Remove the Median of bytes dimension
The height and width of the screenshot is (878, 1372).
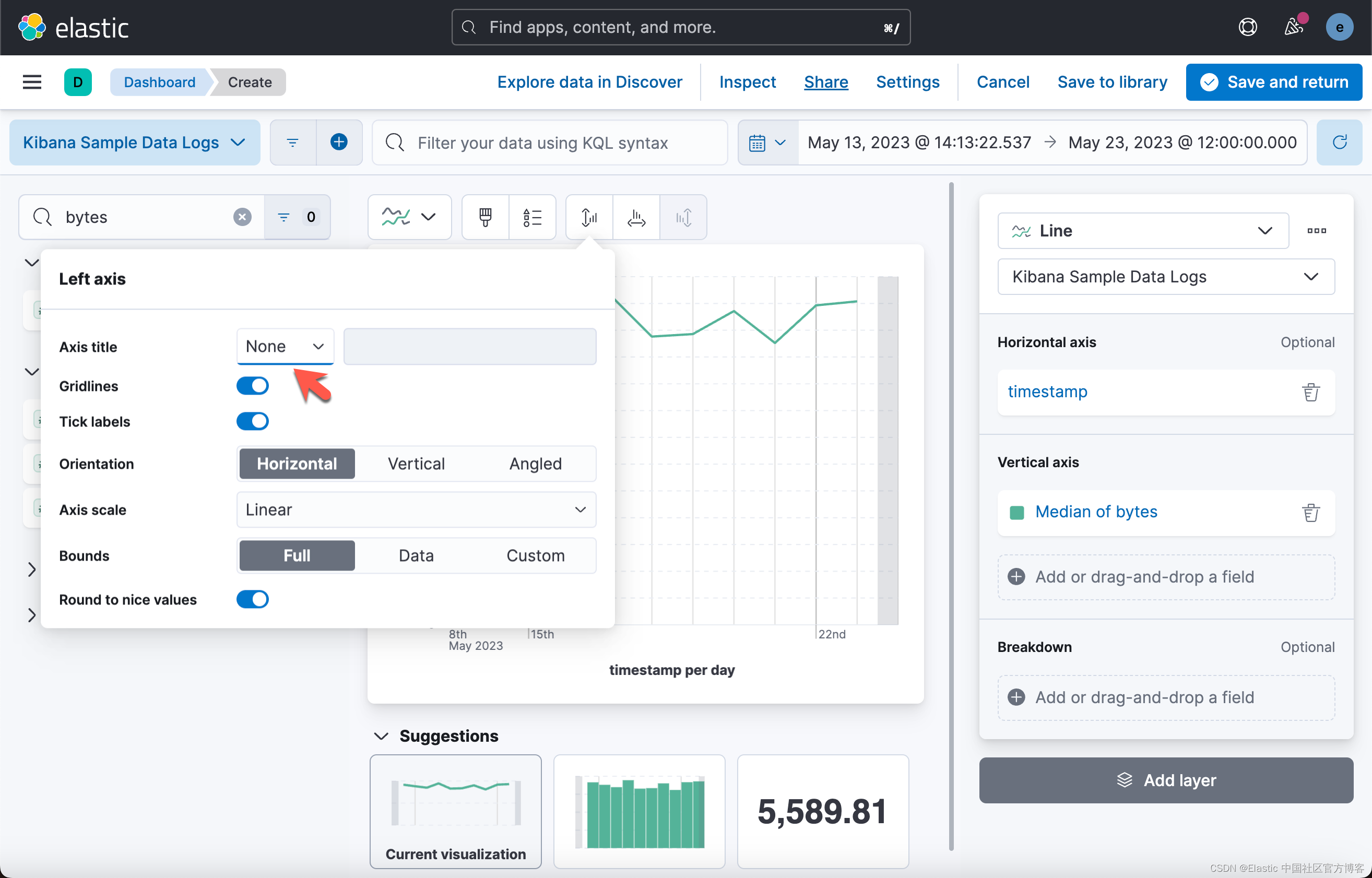(x=1310, y=513)
